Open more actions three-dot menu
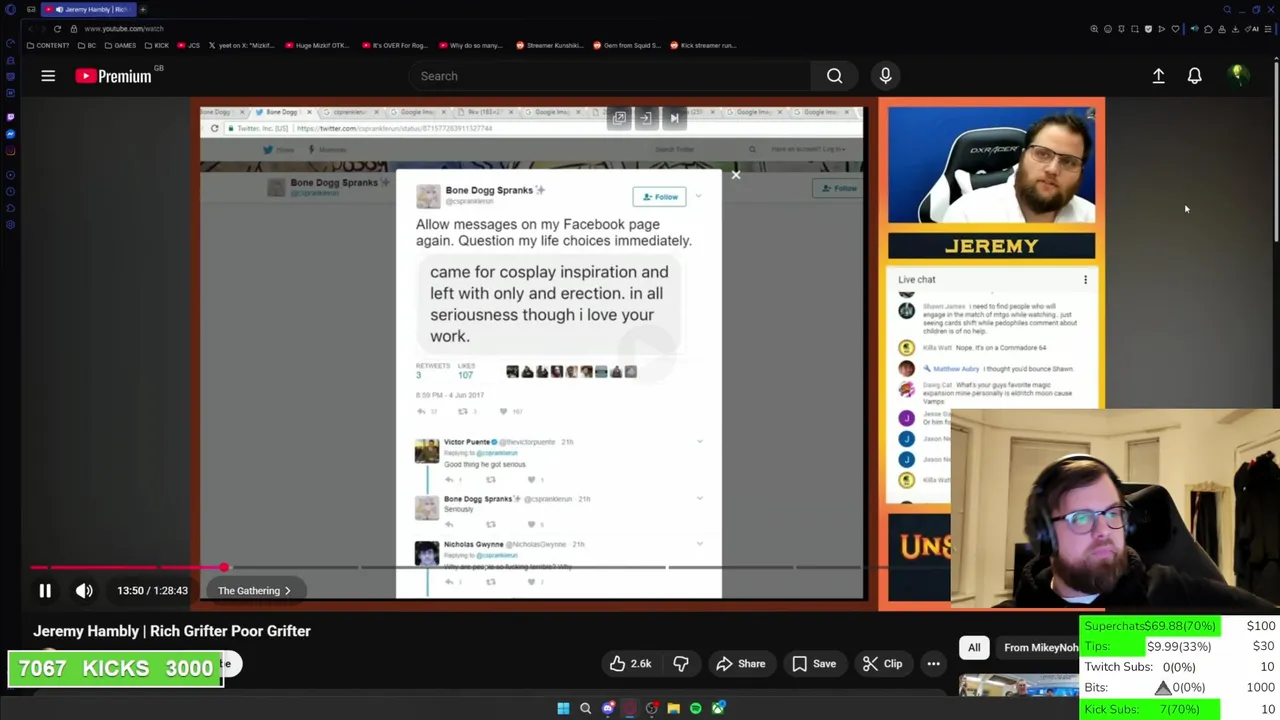The image size is (1280, 720). (x=933, y=664)
